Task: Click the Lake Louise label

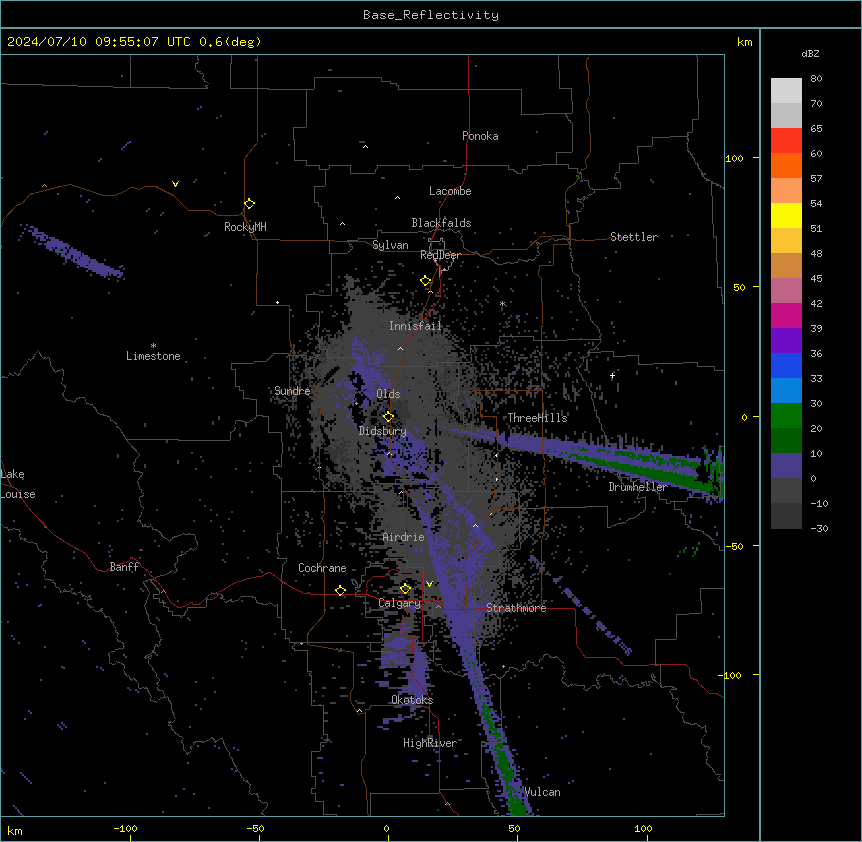Action: click(18, 484)
